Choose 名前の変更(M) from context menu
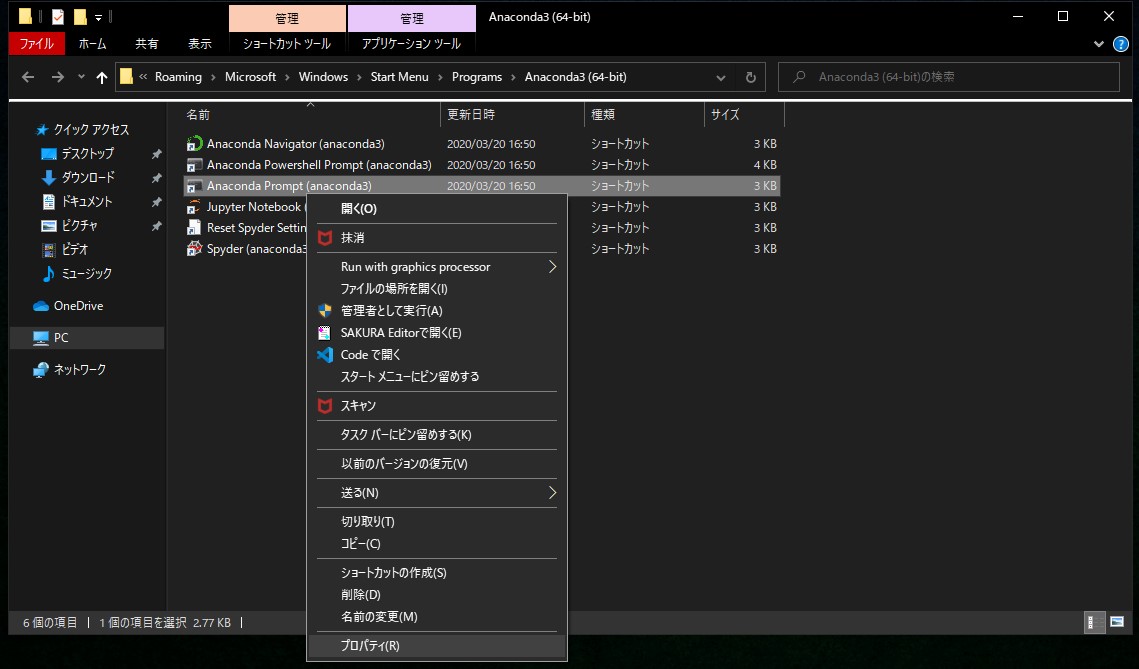This screenshot has height=669, width=1139. [437, 617]
